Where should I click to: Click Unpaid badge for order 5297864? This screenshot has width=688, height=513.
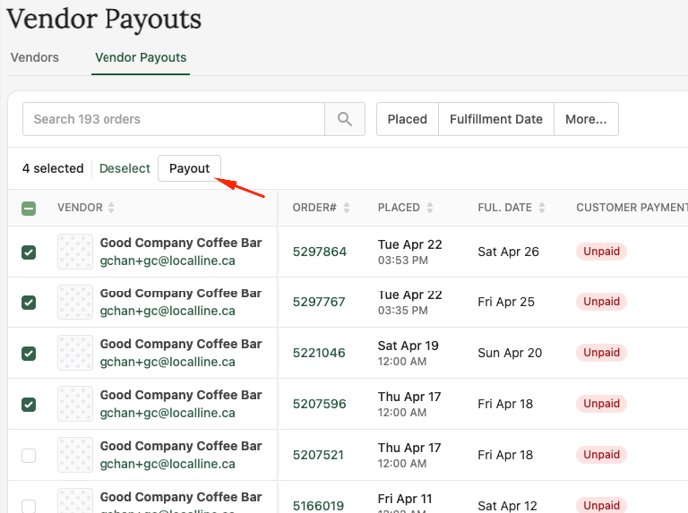pos(601,251)
